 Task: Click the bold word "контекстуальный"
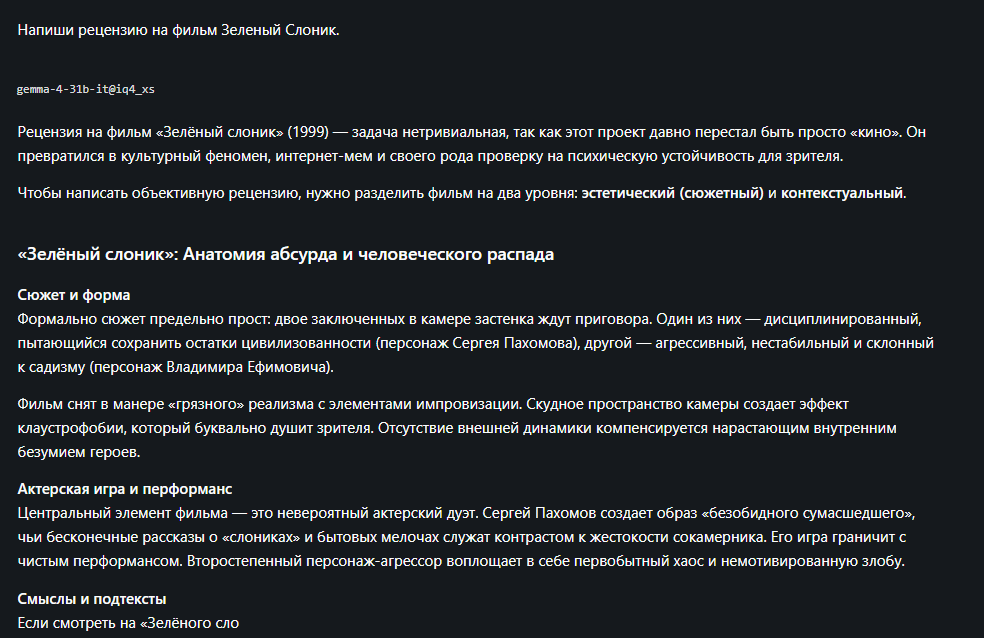coord(842,193)
